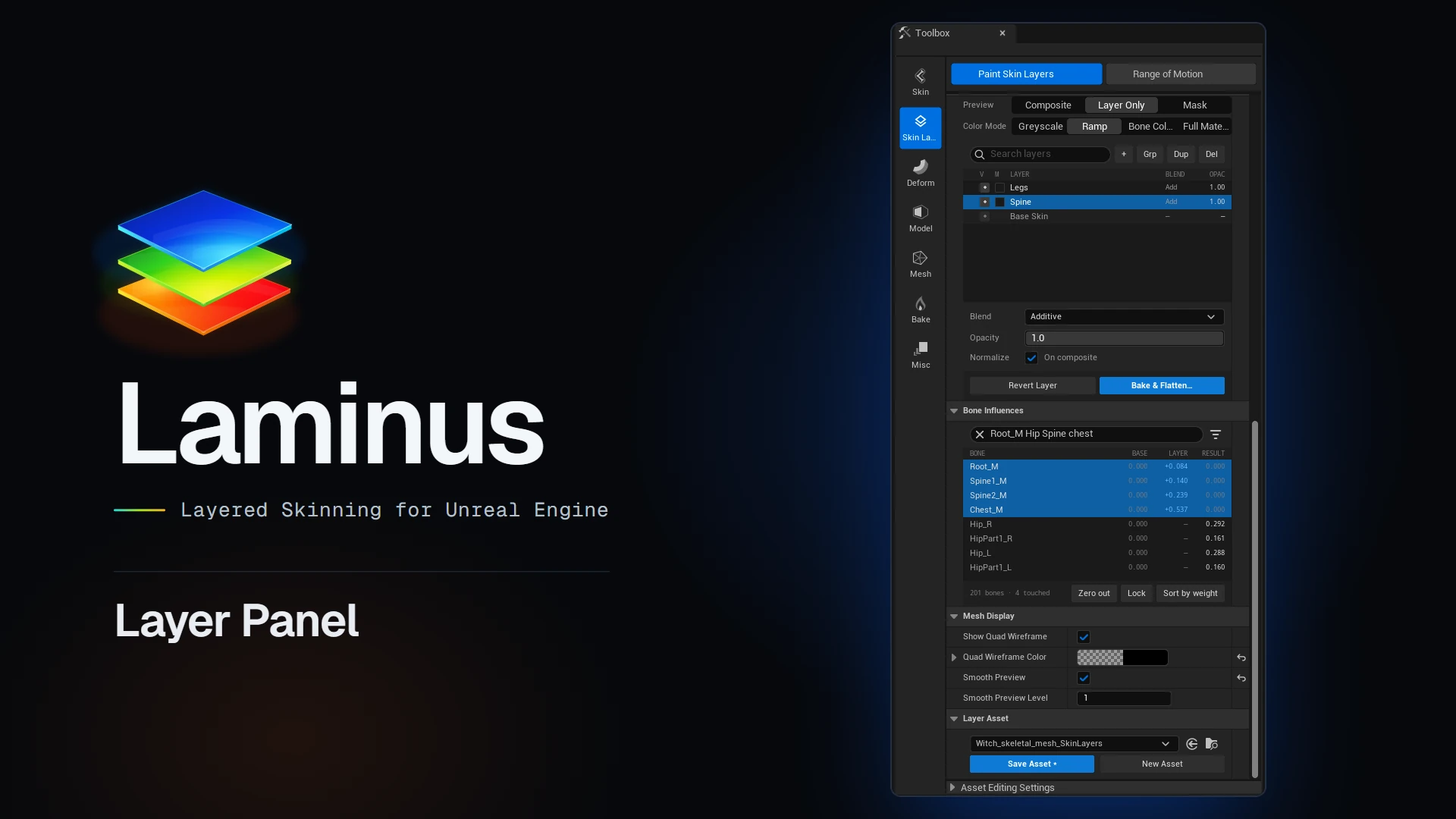The width and height of the screenshot is (1456, 819).
Task: Browse to asset in content browser icon
Action: click(x=1211, y=744)
